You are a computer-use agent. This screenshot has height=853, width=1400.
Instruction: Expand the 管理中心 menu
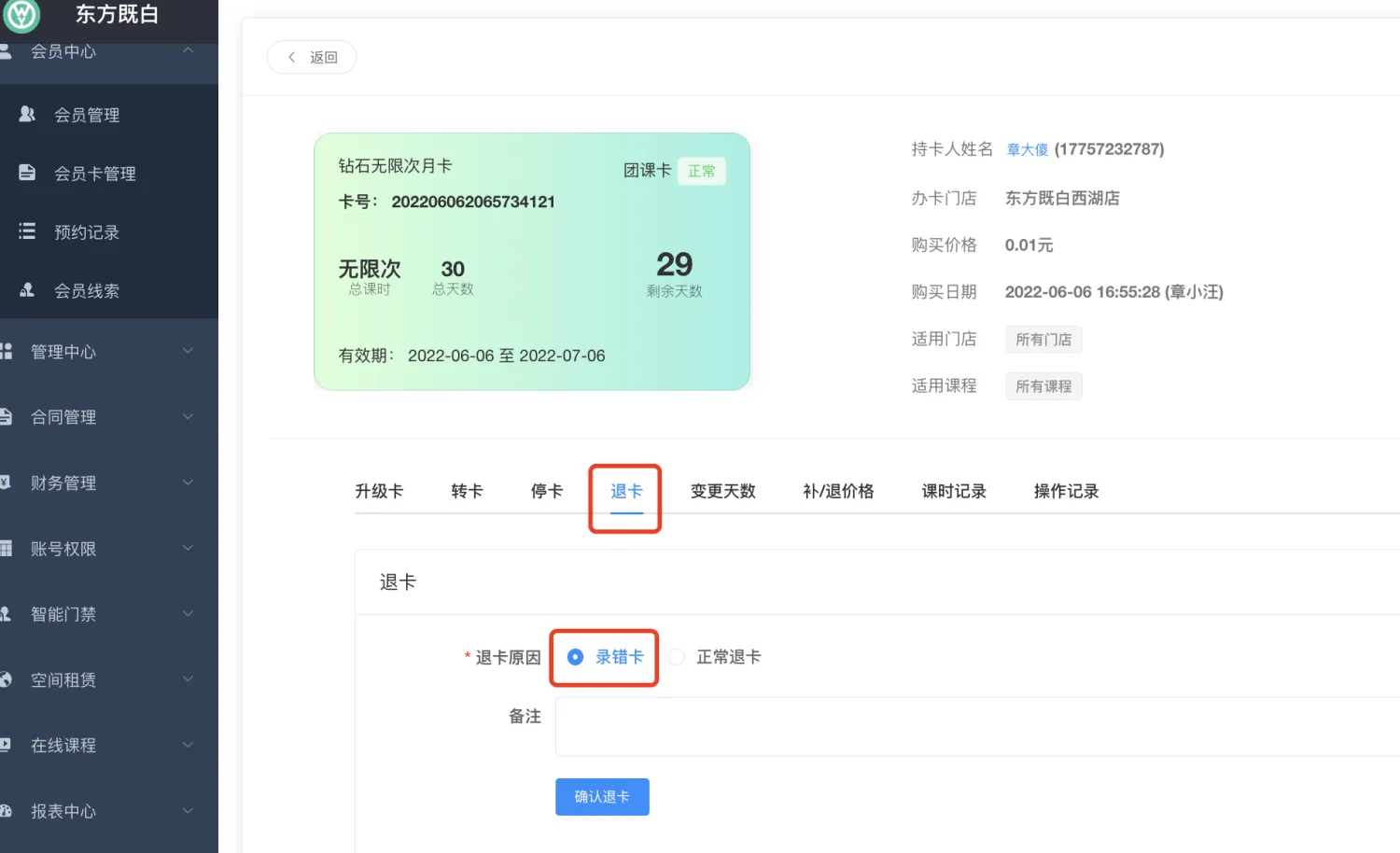pyautogui.click(x=188, y=351)
